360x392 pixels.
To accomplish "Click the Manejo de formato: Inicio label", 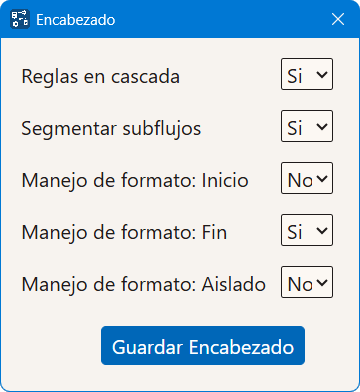I will click(135, 181).
